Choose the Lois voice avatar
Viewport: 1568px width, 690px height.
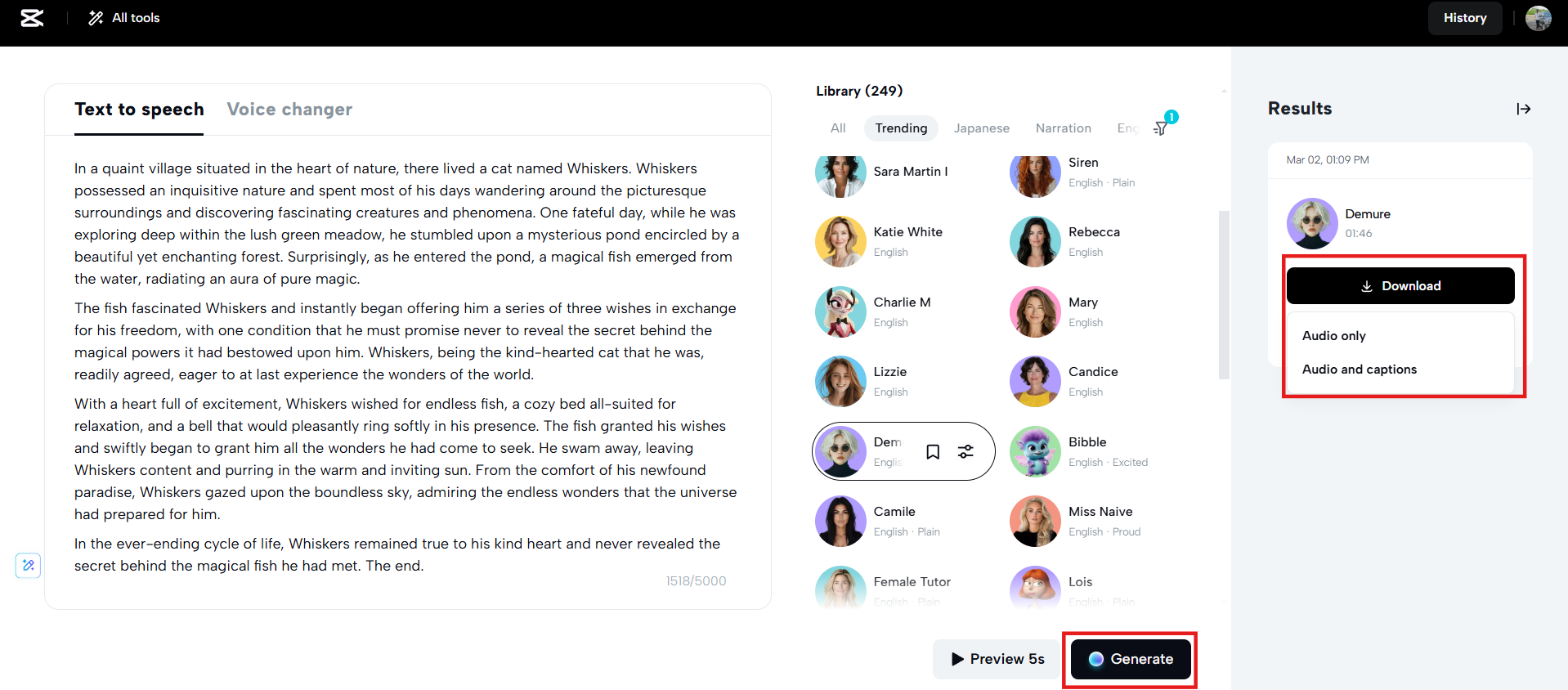point(1035,588)
